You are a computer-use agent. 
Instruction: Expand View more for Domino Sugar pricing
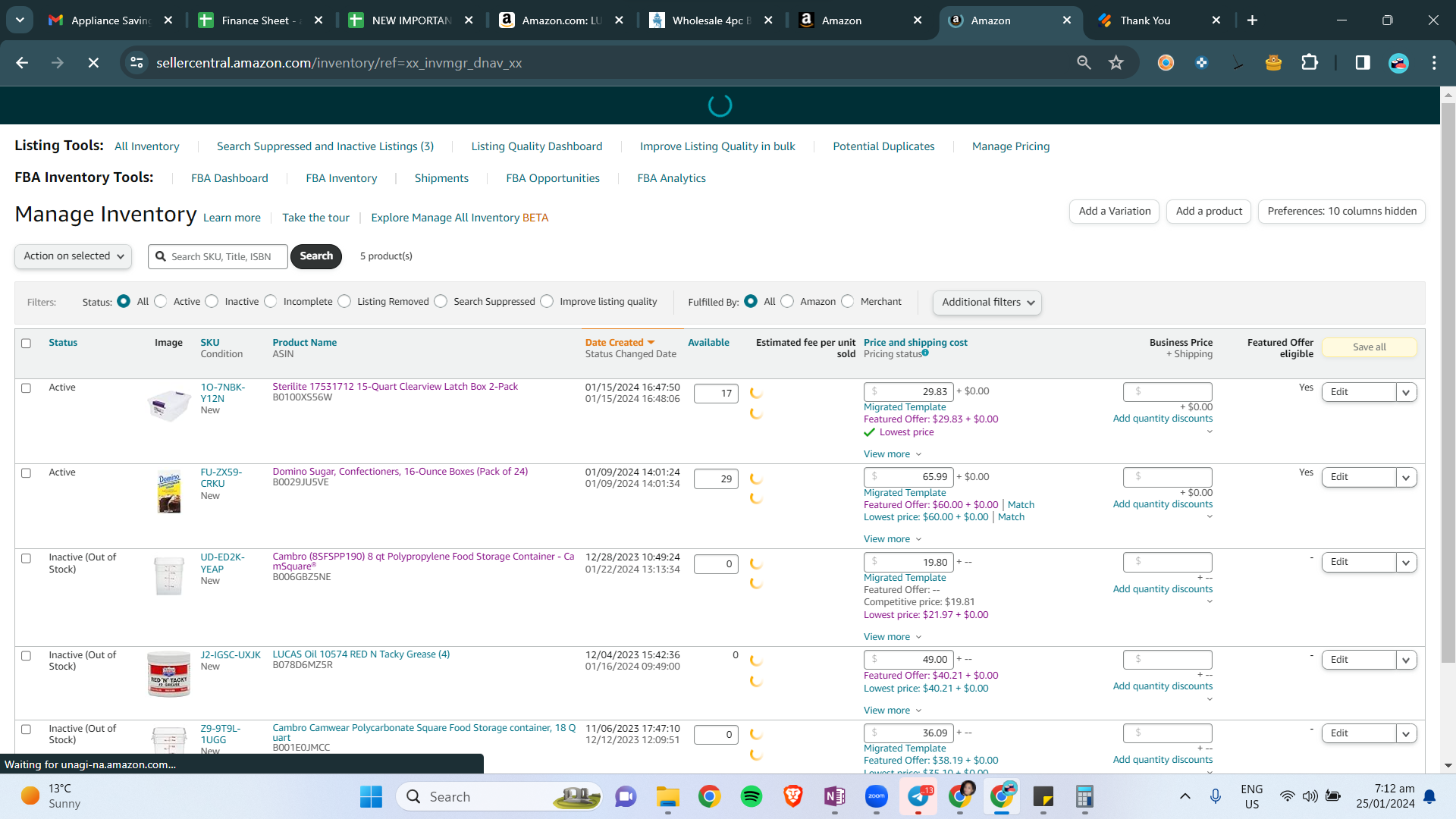(893, 539)
